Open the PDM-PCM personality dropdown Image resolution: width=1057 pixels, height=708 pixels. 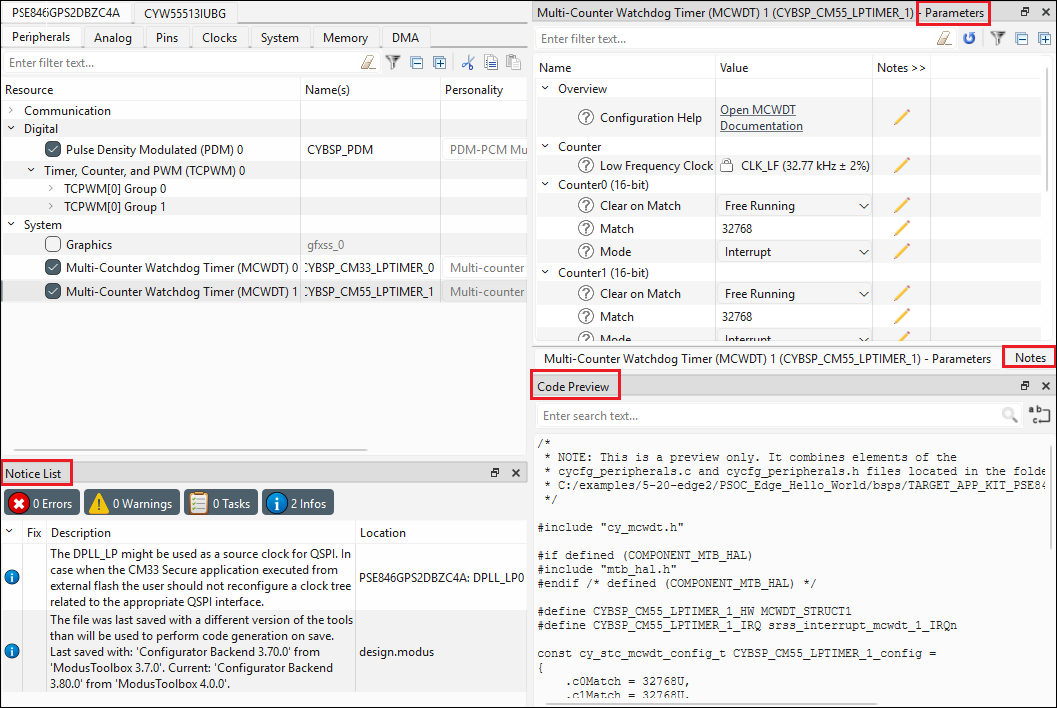coord(487,150)
